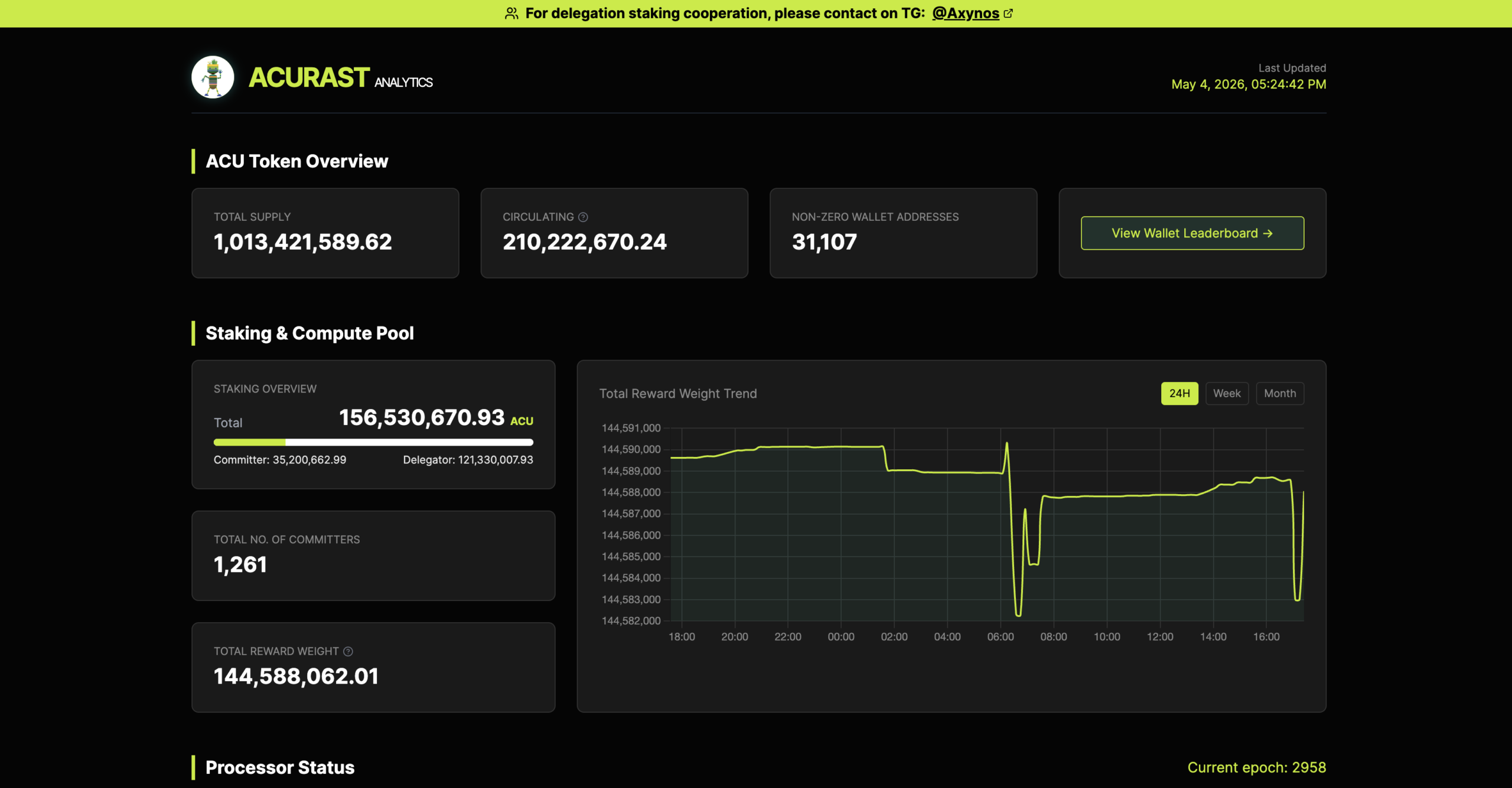Viewport: 1512px width, 788px height.
Task: Click the committer/delegator staking progress bar
Action: coord(373,442)
